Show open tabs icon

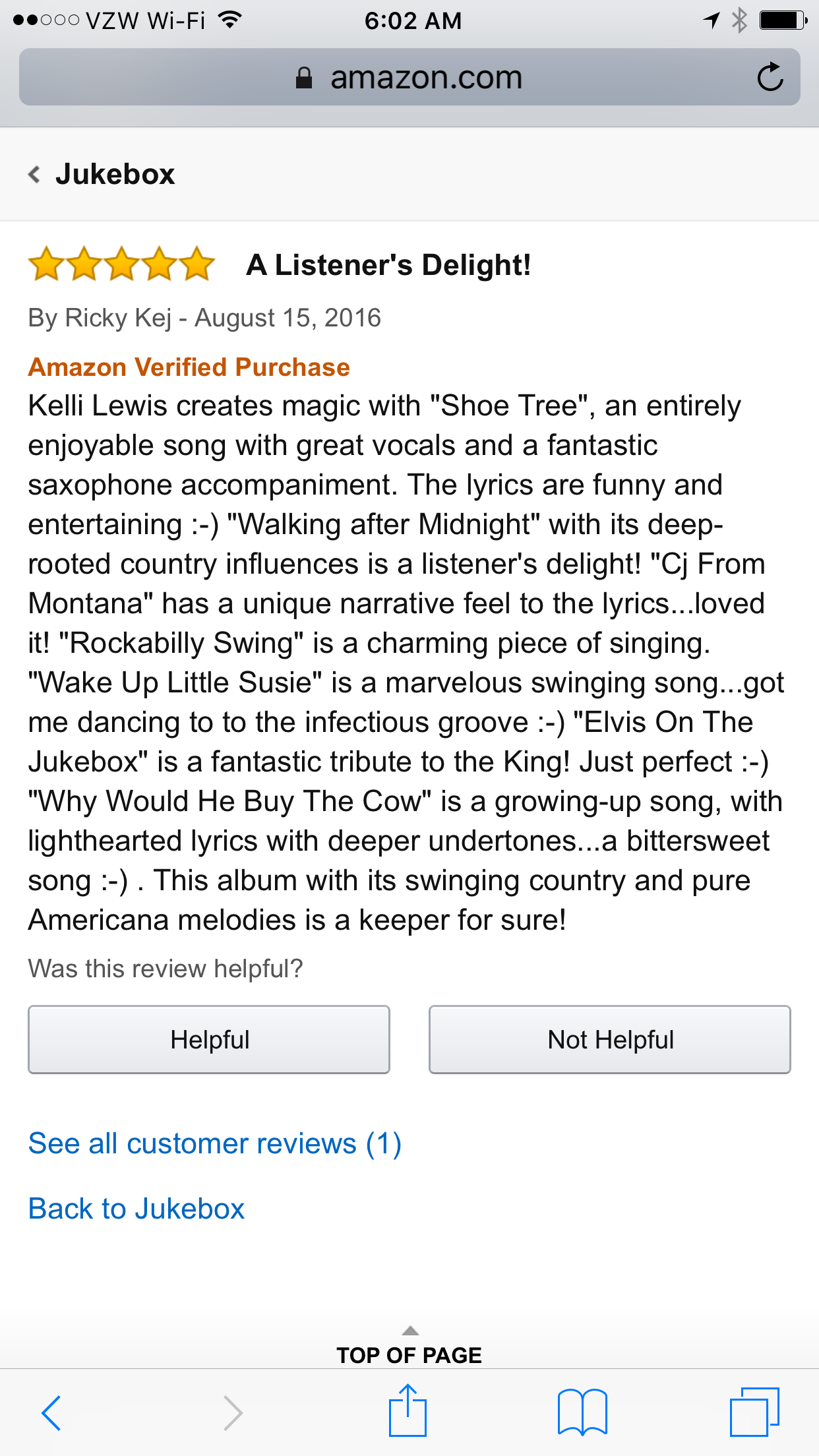(x=754, y=1412)
